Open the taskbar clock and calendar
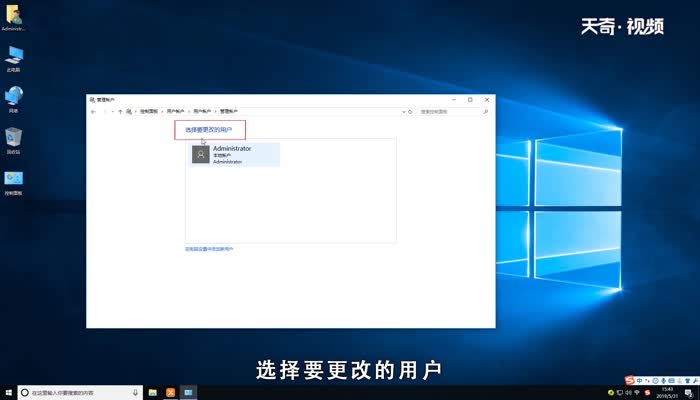The width and height of the screenshot is (700, 400). pos(667,393)
